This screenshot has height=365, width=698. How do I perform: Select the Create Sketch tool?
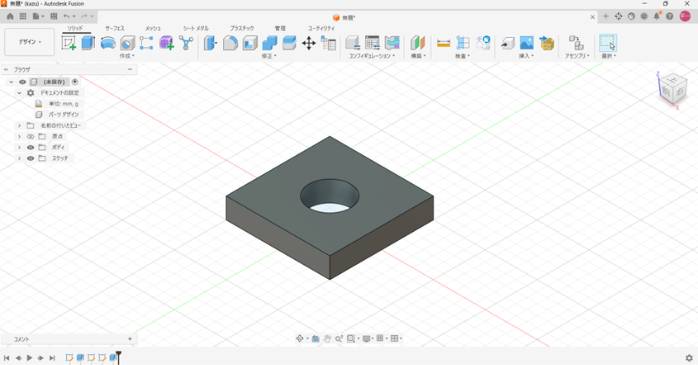[x=69, y=43]
